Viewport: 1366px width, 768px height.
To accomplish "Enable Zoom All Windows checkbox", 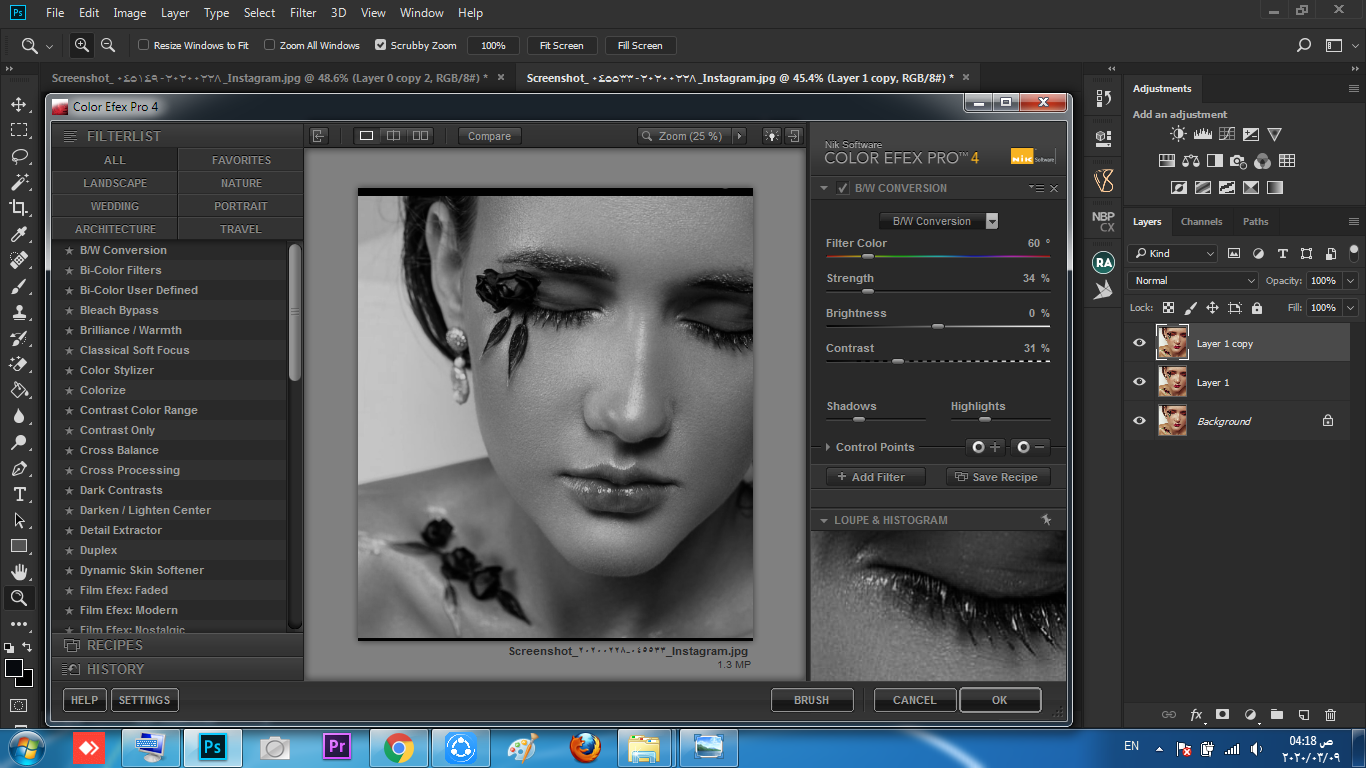I will tap(269, 45).
